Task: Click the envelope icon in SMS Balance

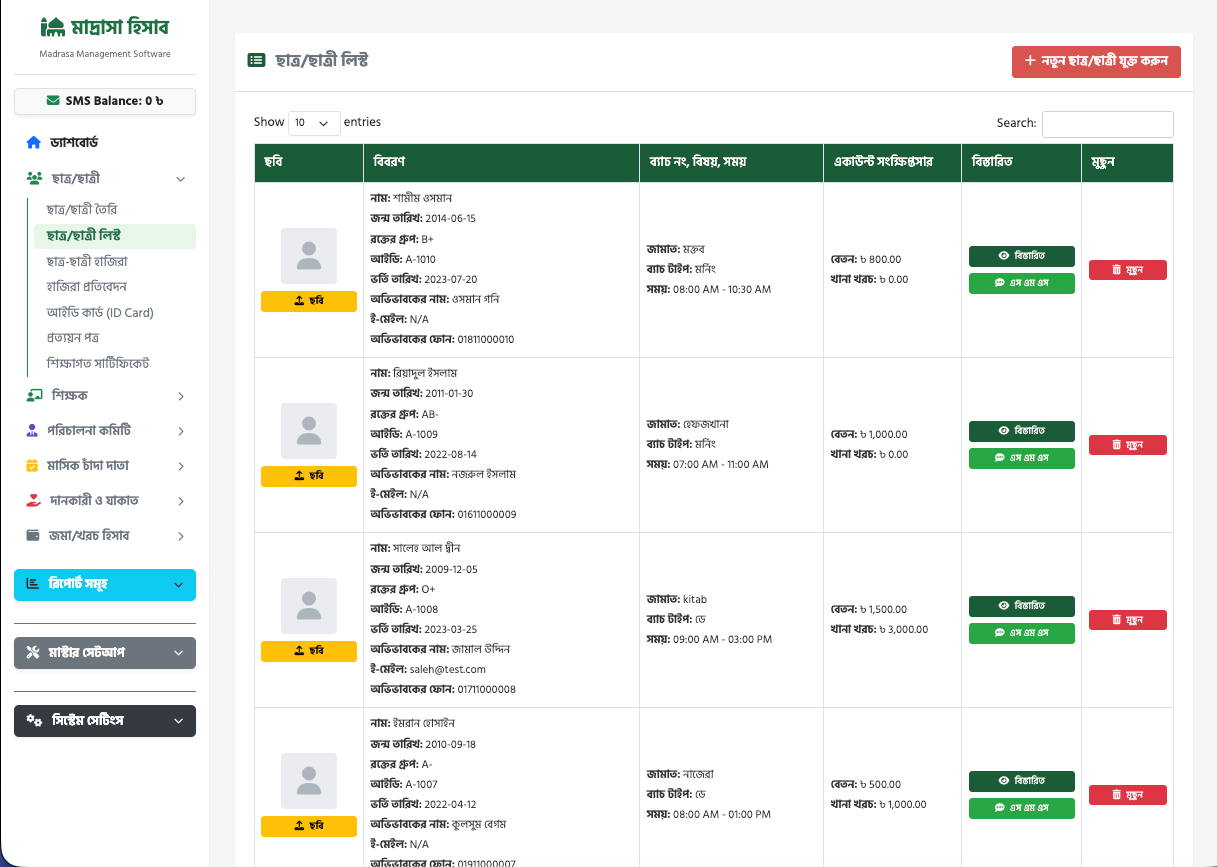Action: tap(53, 101)
